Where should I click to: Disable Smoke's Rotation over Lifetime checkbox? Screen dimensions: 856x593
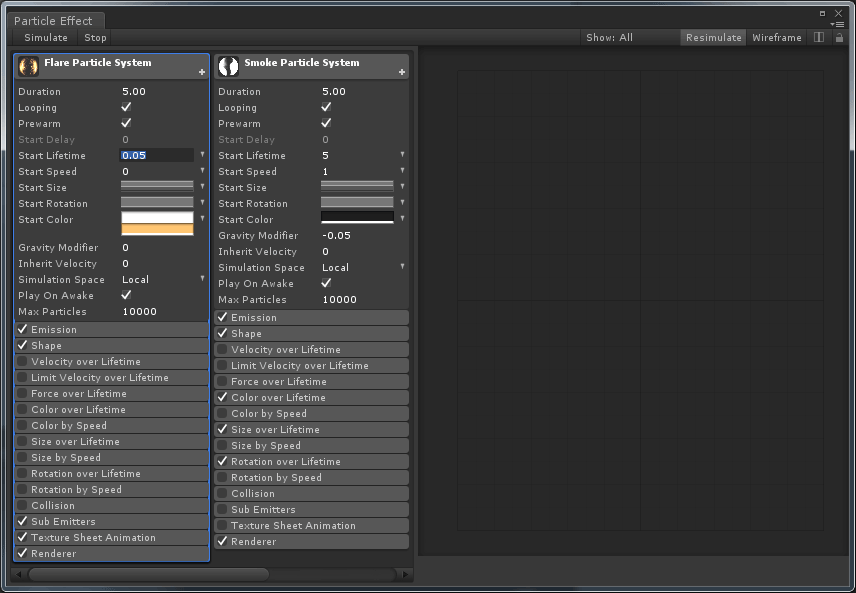[x=222, y=461]
